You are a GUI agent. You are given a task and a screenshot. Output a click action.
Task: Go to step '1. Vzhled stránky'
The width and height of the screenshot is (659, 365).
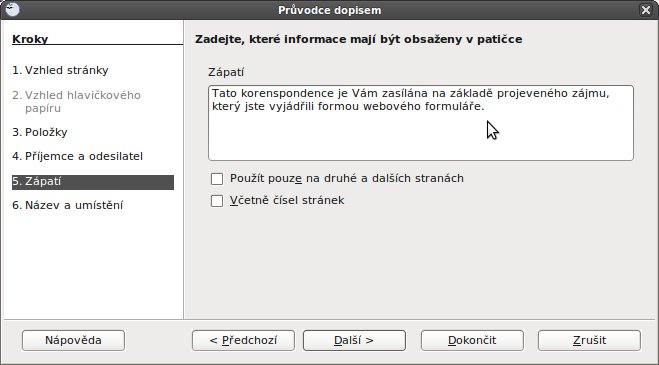60,70
